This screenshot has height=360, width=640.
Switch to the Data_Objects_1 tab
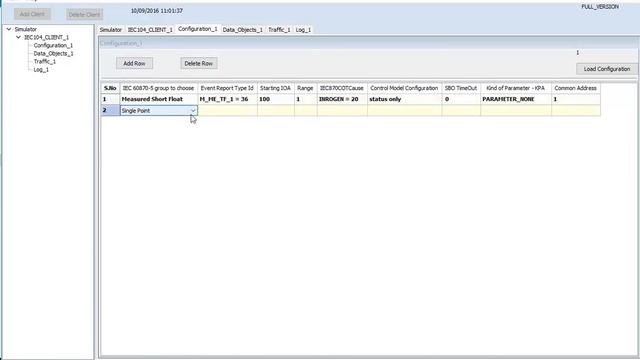tap(242, 30)
